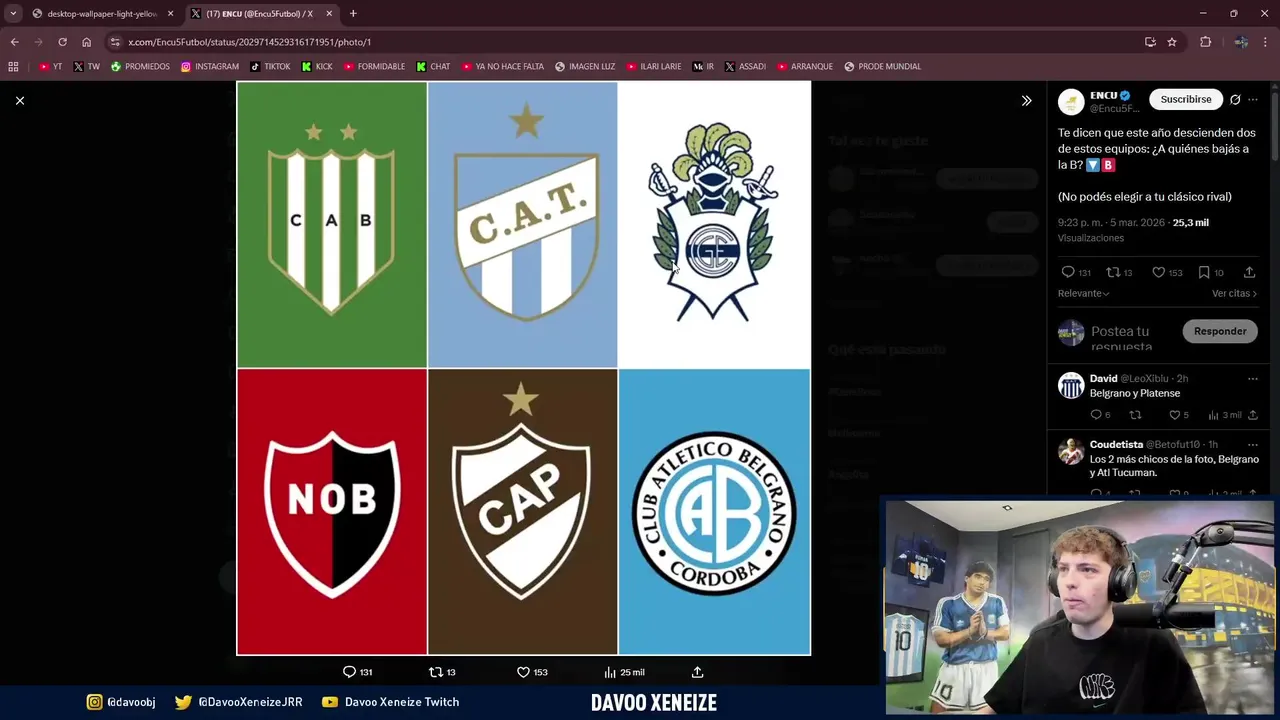Open the ILARI LARIE bookmark
Viewport: 1280px width, 720px height.
(654, 67)
